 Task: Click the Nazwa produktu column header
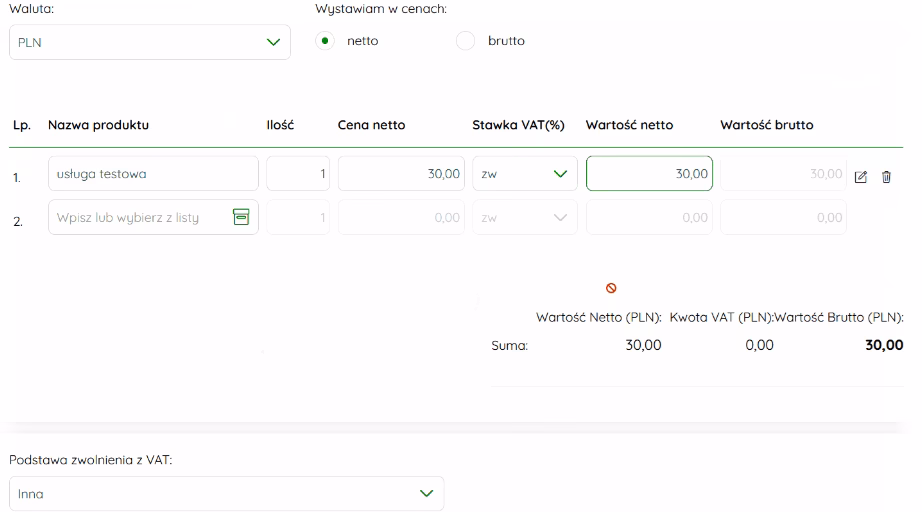(x=98, y=125)
